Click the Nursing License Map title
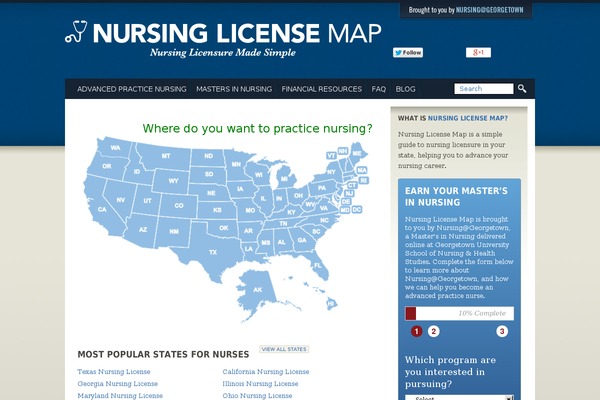The height and width of the screenshot is (400, 600). click(x=237, y=33)
